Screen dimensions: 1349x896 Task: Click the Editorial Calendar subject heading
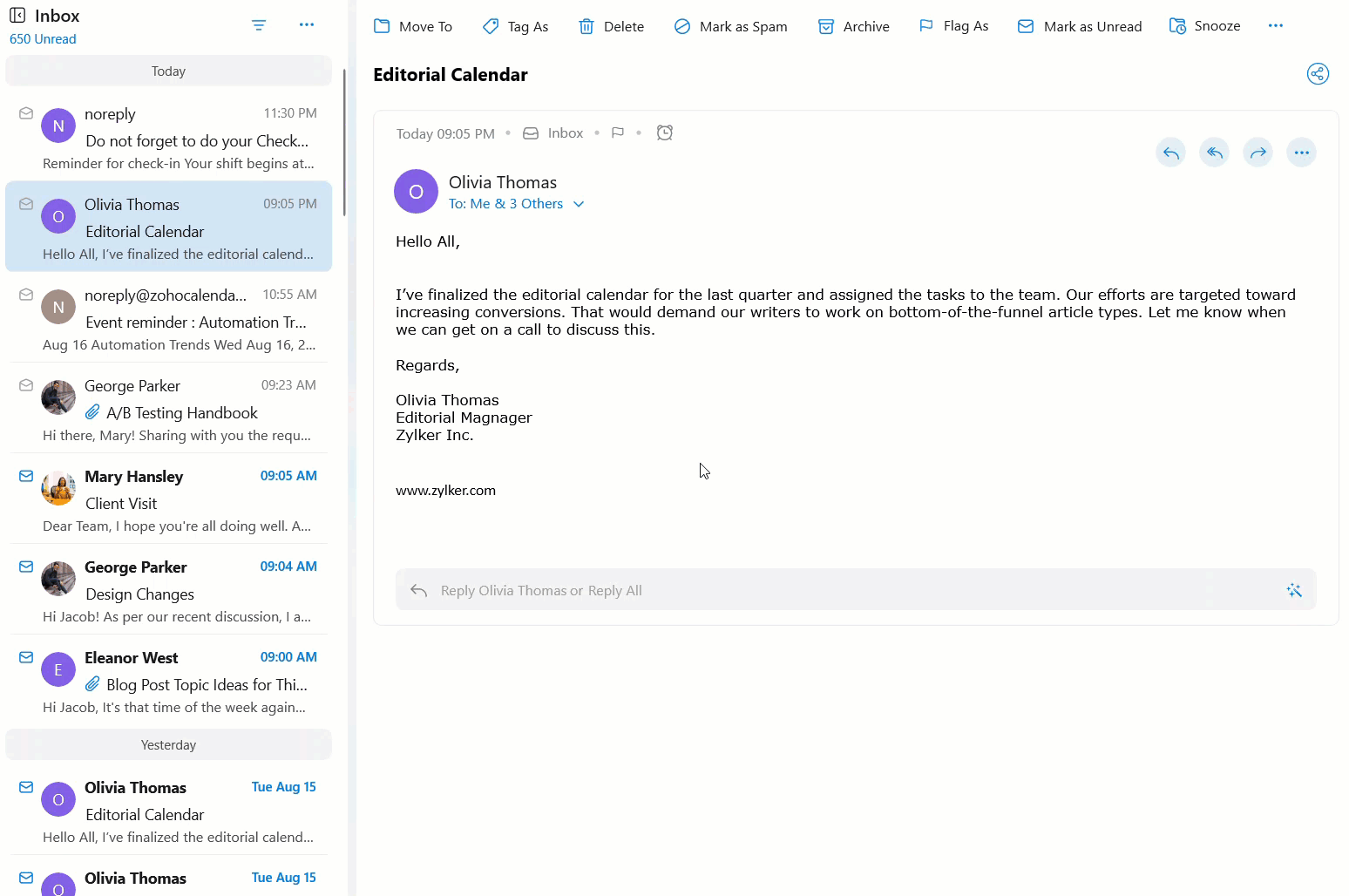pos(451,75)
